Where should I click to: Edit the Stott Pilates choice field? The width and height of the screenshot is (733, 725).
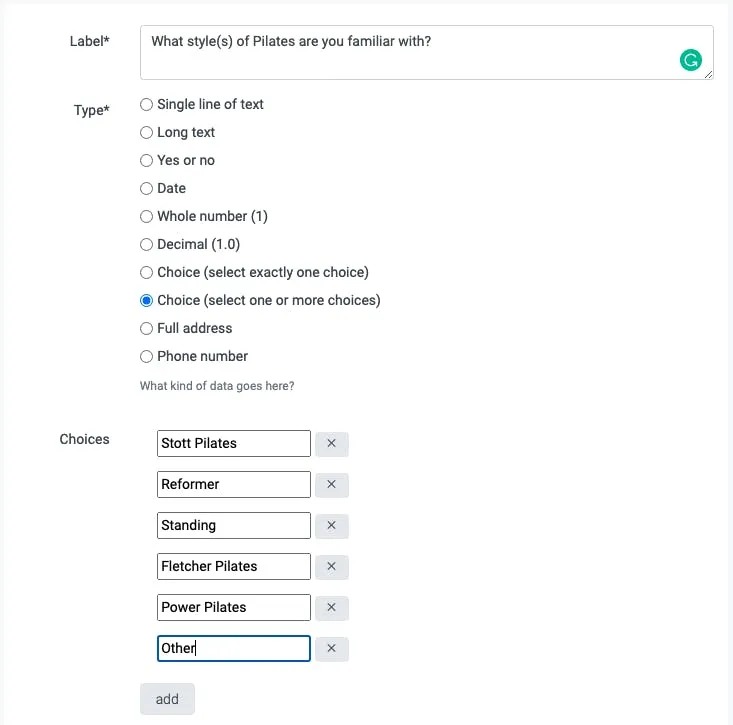click(234, 444)
